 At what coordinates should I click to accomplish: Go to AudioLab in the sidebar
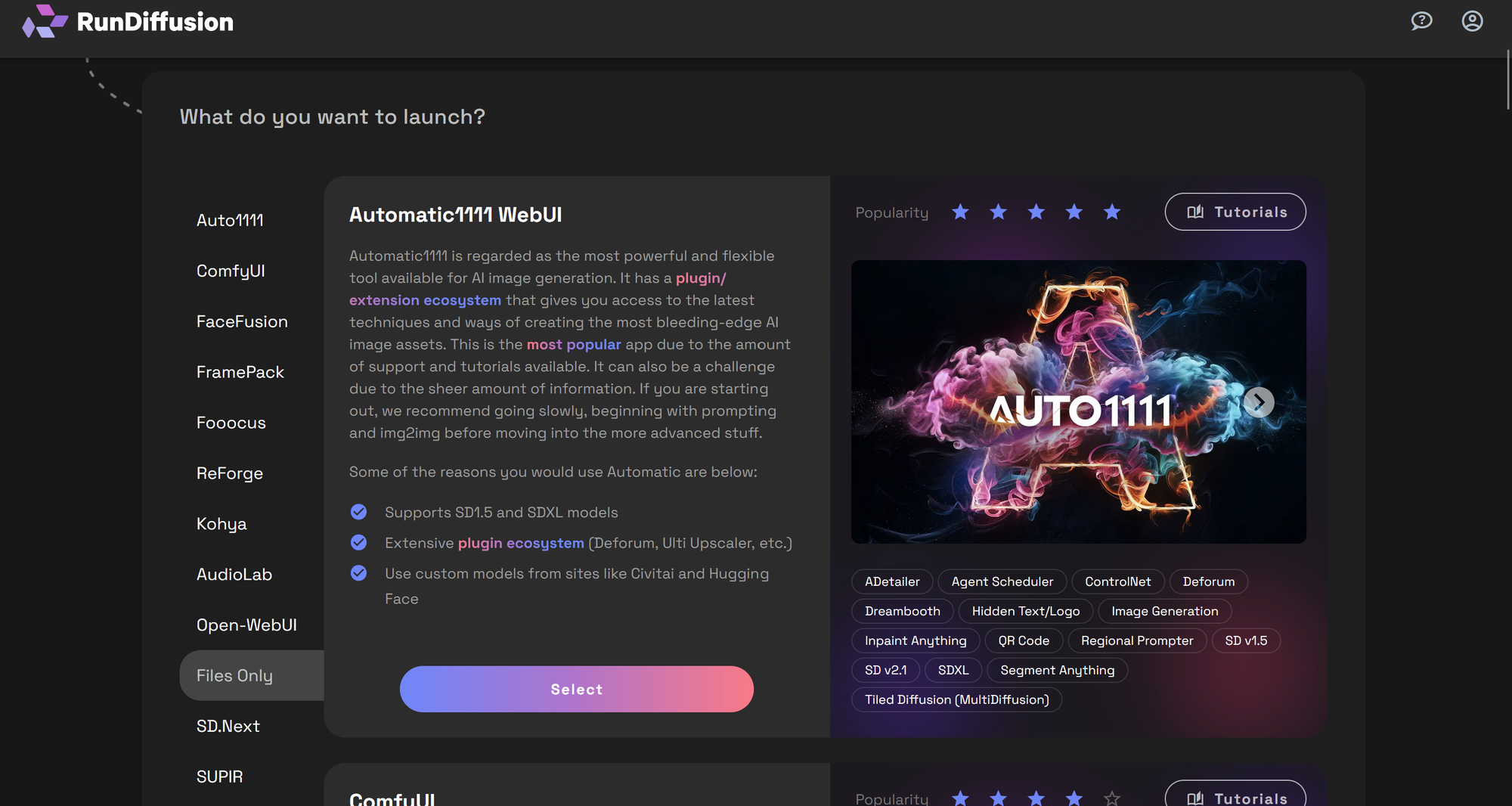(x=234, y=575)
